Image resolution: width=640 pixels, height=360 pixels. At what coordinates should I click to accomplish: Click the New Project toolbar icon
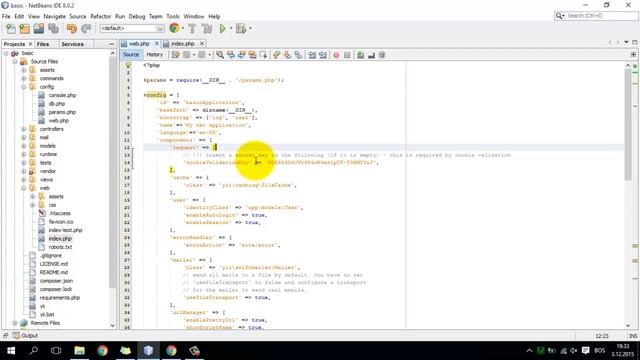24,29
